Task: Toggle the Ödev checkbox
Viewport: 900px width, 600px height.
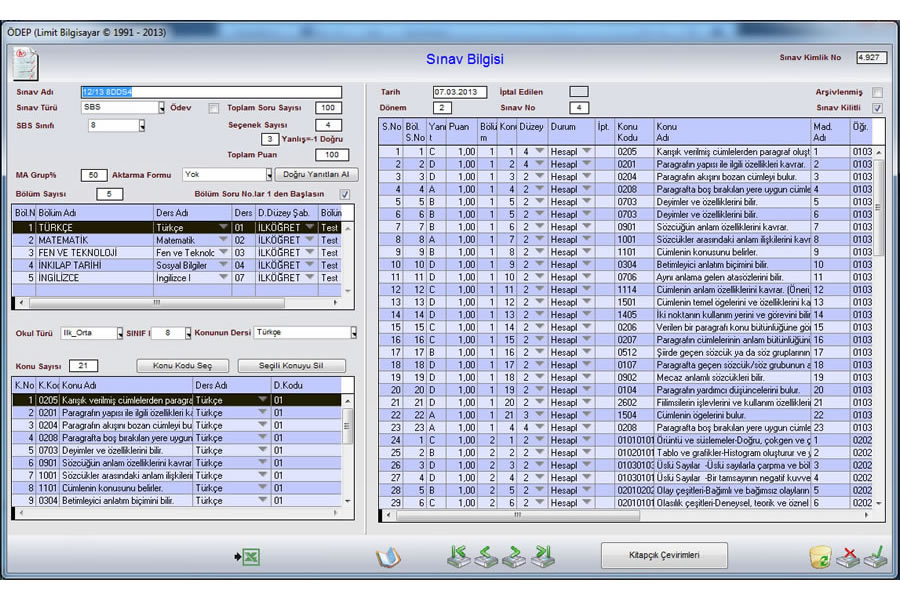Action: (x=213, y=108)
